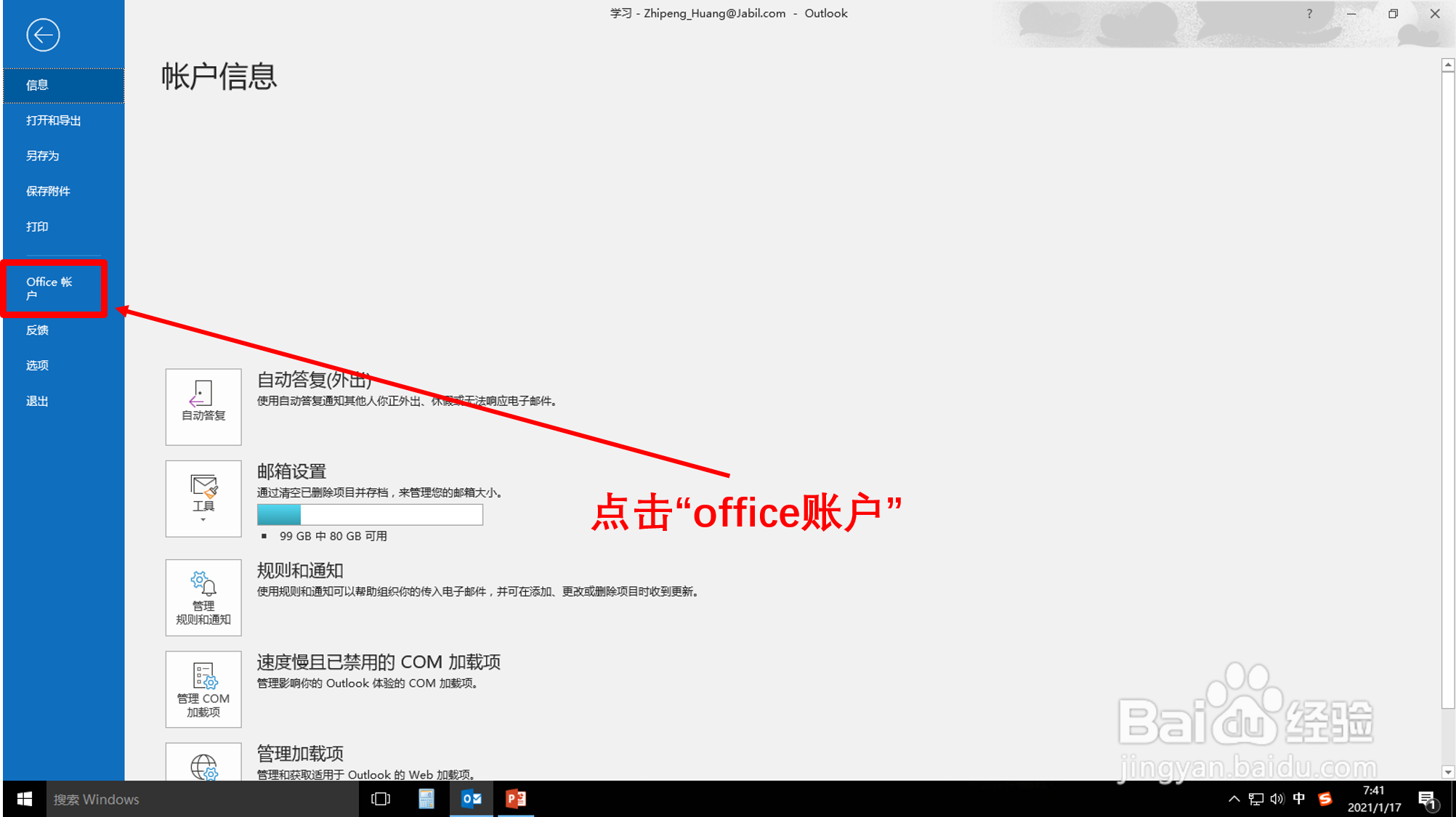This screenshot has height=817, width=1456.
Task: Open PowerPoint from the taskbar
Action: coord(517,799)
